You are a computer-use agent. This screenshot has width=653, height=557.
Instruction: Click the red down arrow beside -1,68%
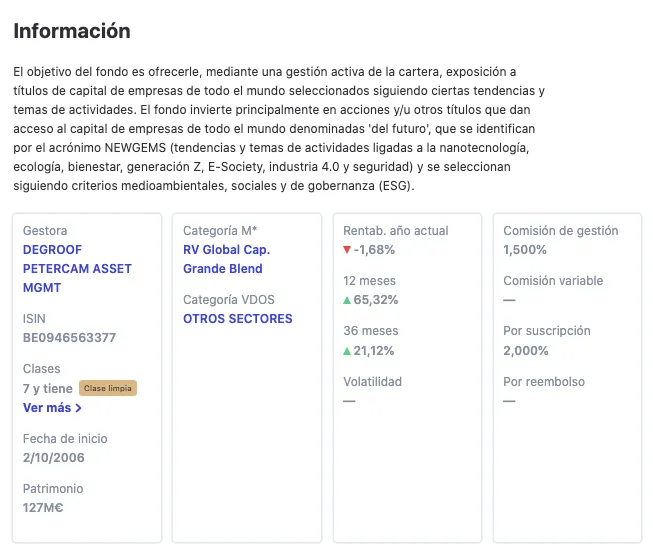[347, 250]
